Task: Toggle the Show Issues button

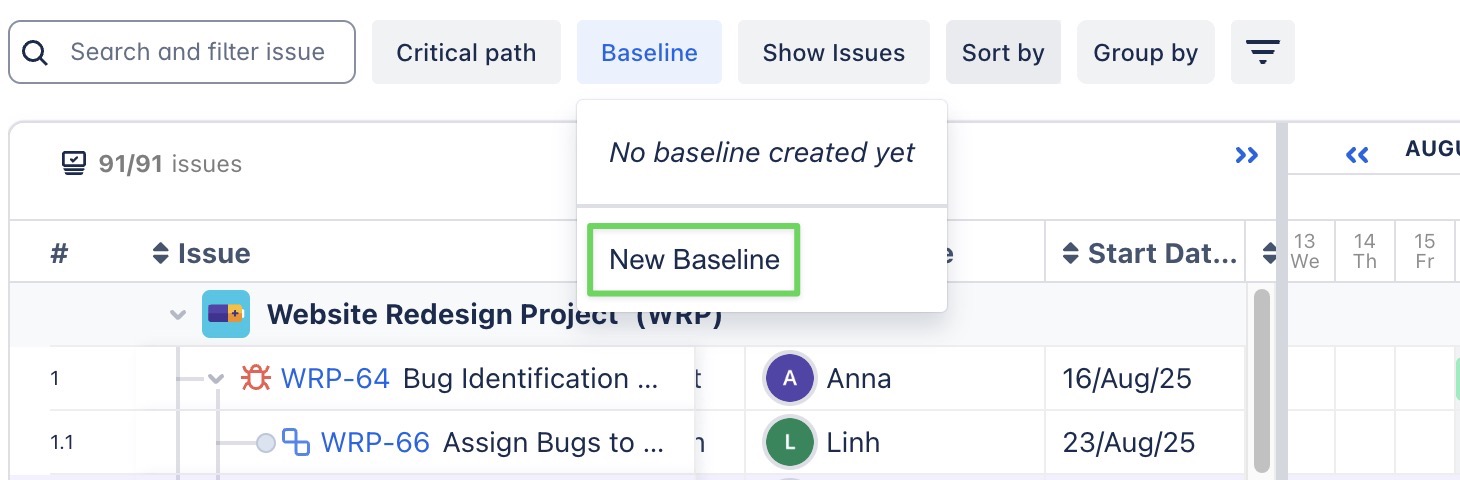Action: (x=833, y=52)
